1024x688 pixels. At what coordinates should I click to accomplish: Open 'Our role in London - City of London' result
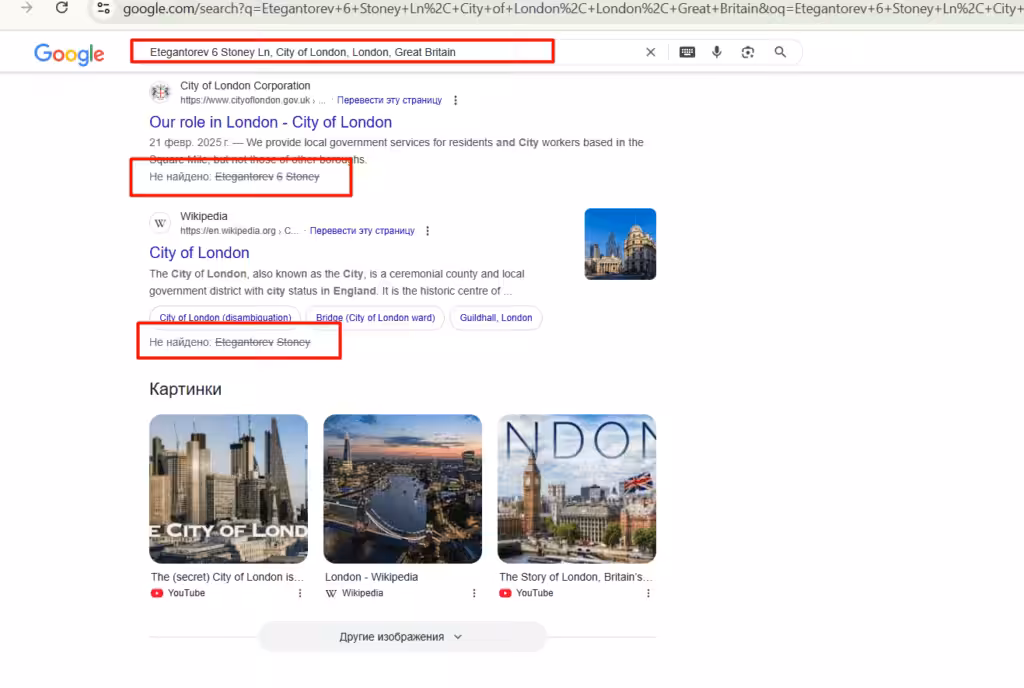(x=270, y=122)
